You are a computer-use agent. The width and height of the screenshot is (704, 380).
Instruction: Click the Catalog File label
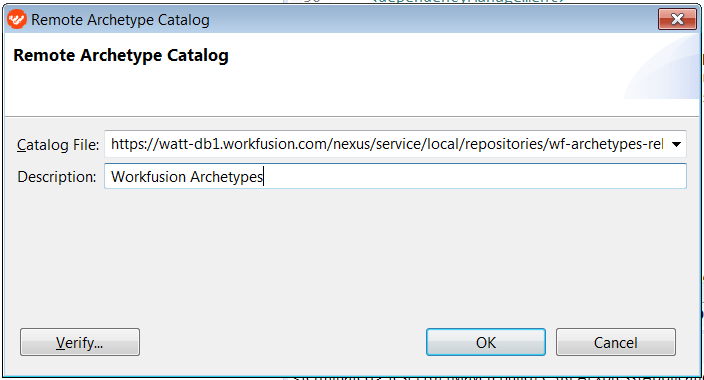(x=58, y=145)
